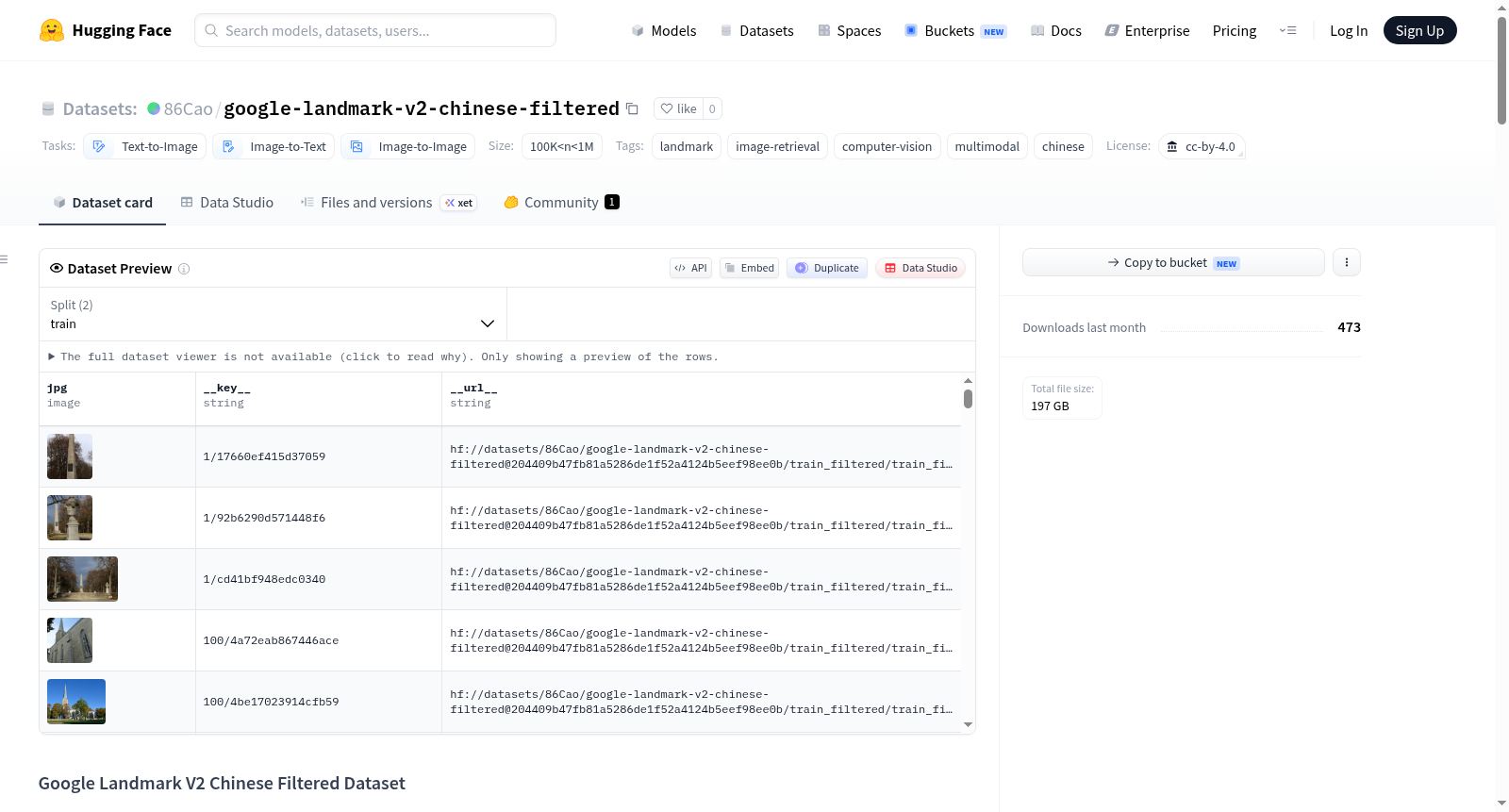The width and height of the screenshot is (1509, 812).
Task: Open the Pricing page
Action: point(1235,30)
